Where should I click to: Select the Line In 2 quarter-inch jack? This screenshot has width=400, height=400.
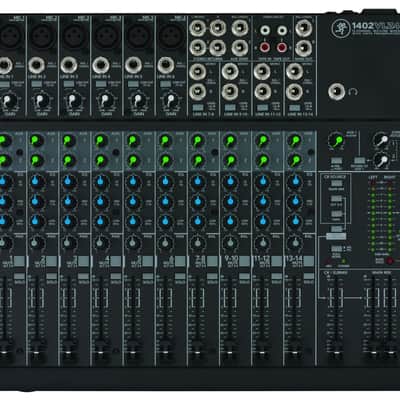point(36,65)
